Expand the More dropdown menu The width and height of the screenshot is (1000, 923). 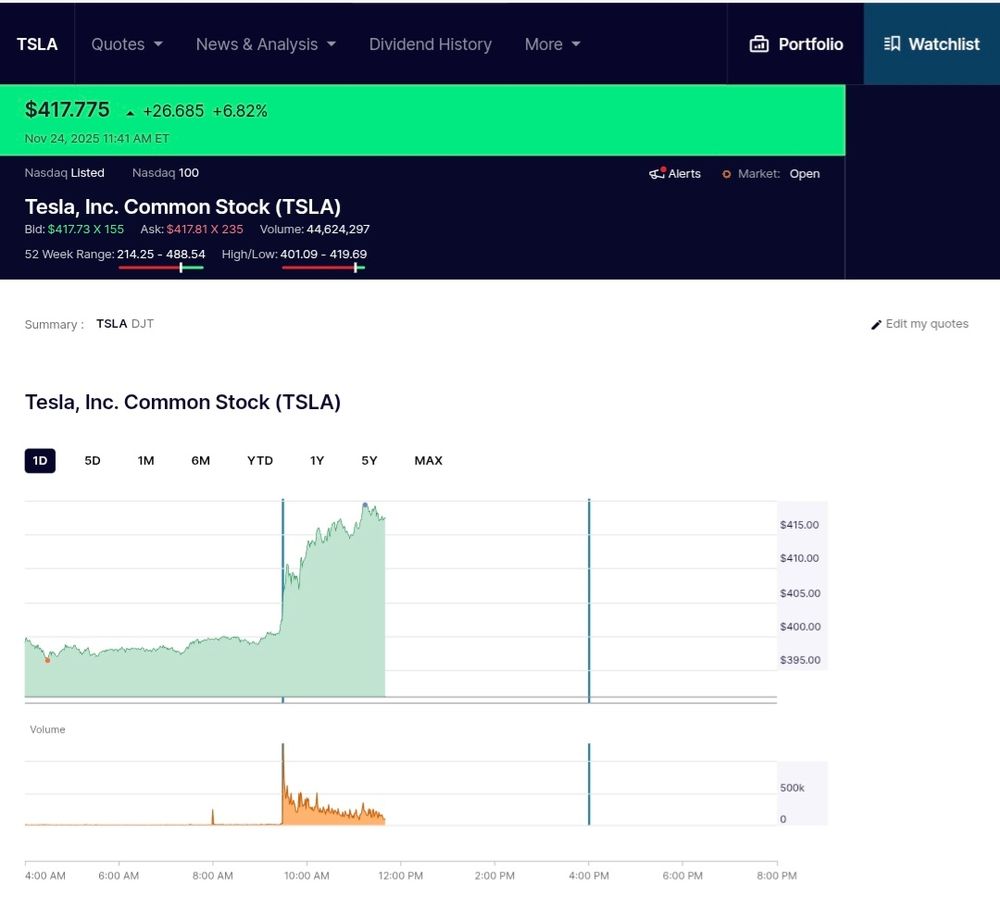point(552,44)
